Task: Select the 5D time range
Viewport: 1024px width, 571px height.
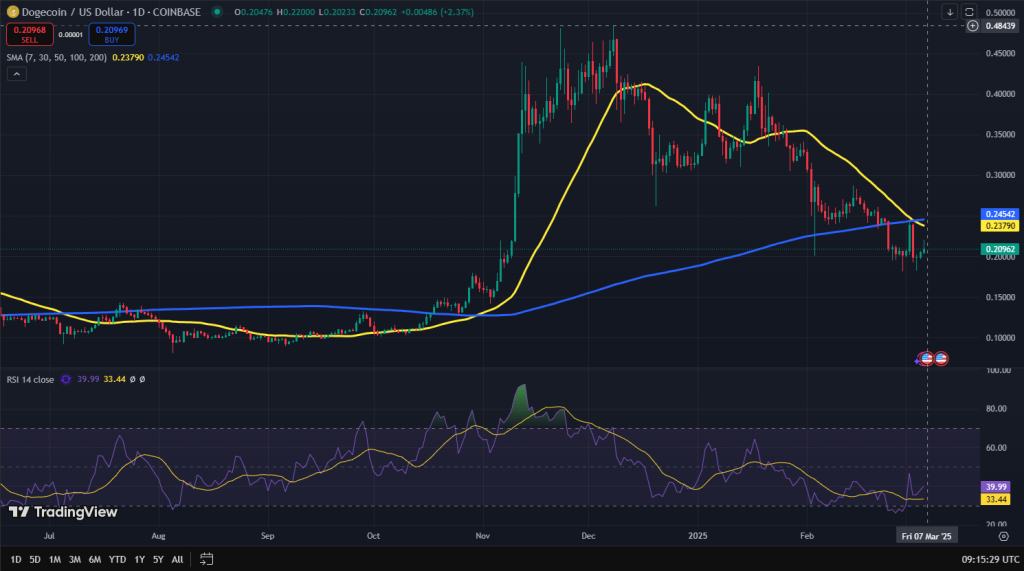Action: pos(35,560)
